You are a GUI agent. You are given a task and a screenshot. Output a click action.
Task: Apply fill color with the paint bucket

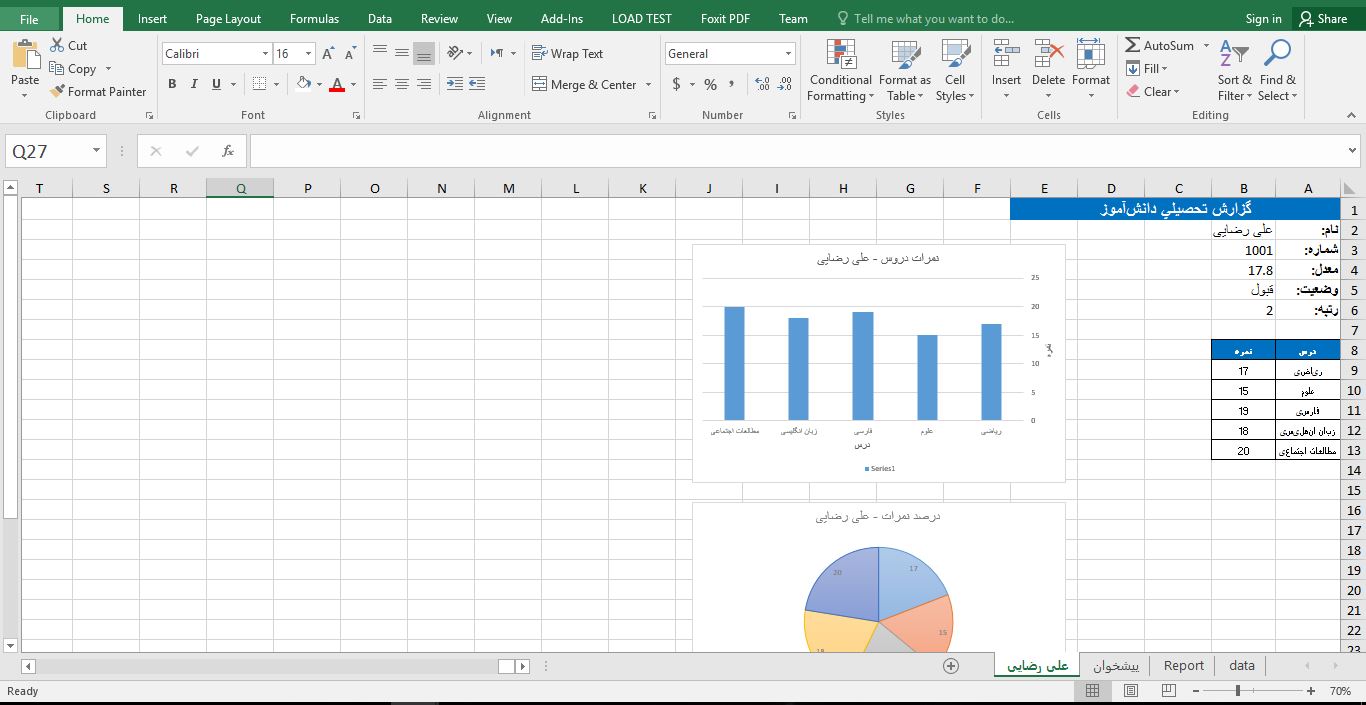tap(305, 84)
